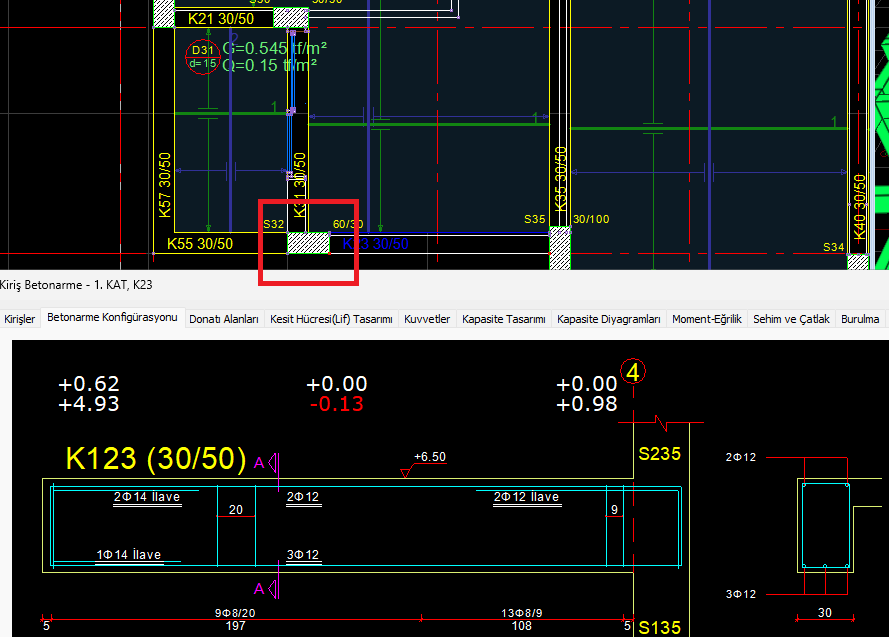The width and height of the screenshot is (889, 637).
Task: Click the beam cross-section rectangle drawing
Action: tap(824, 527)
